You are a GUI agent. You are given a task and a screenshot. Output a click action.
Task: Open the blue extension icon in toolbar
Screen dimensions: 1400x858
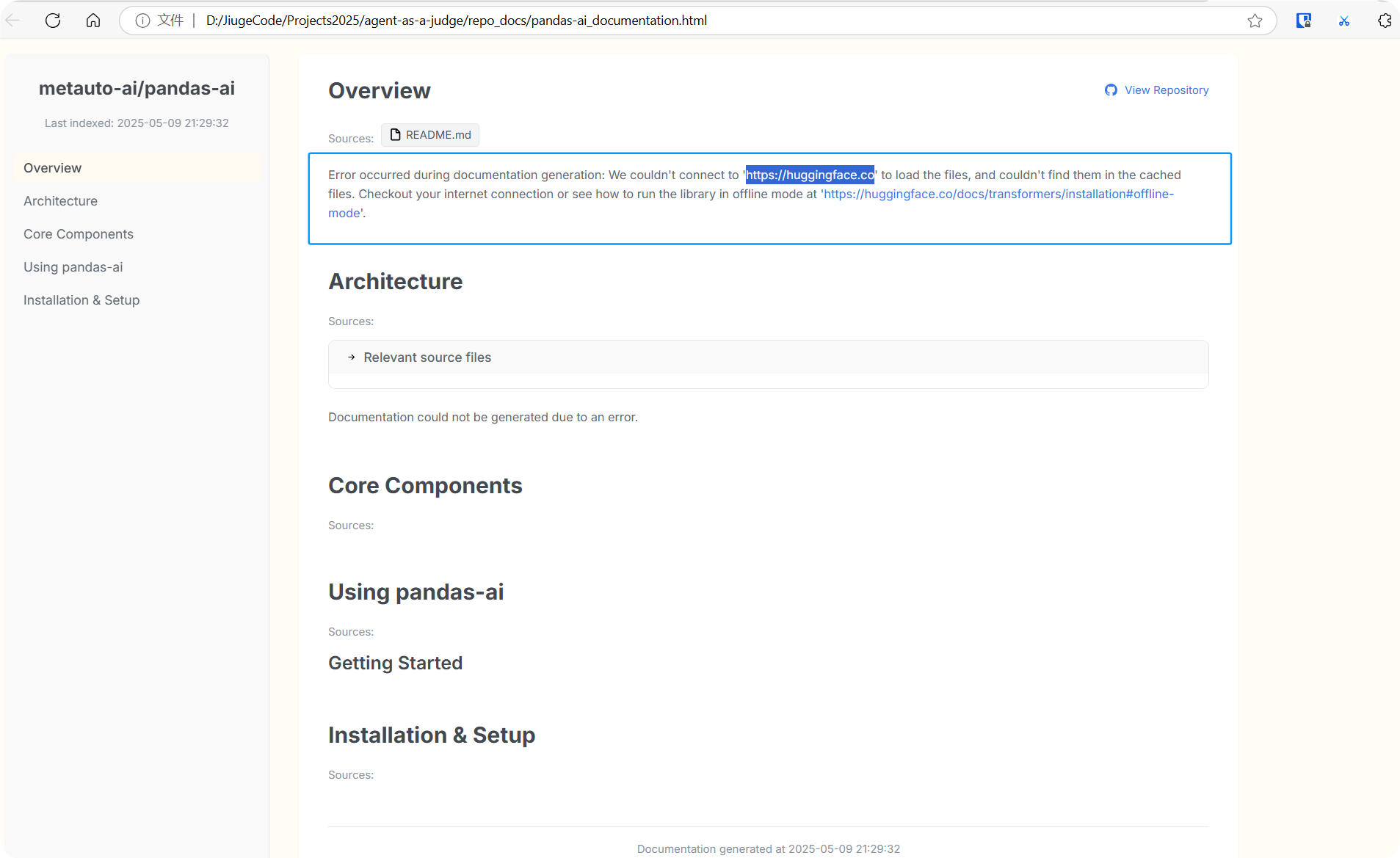pos(1304,21)
